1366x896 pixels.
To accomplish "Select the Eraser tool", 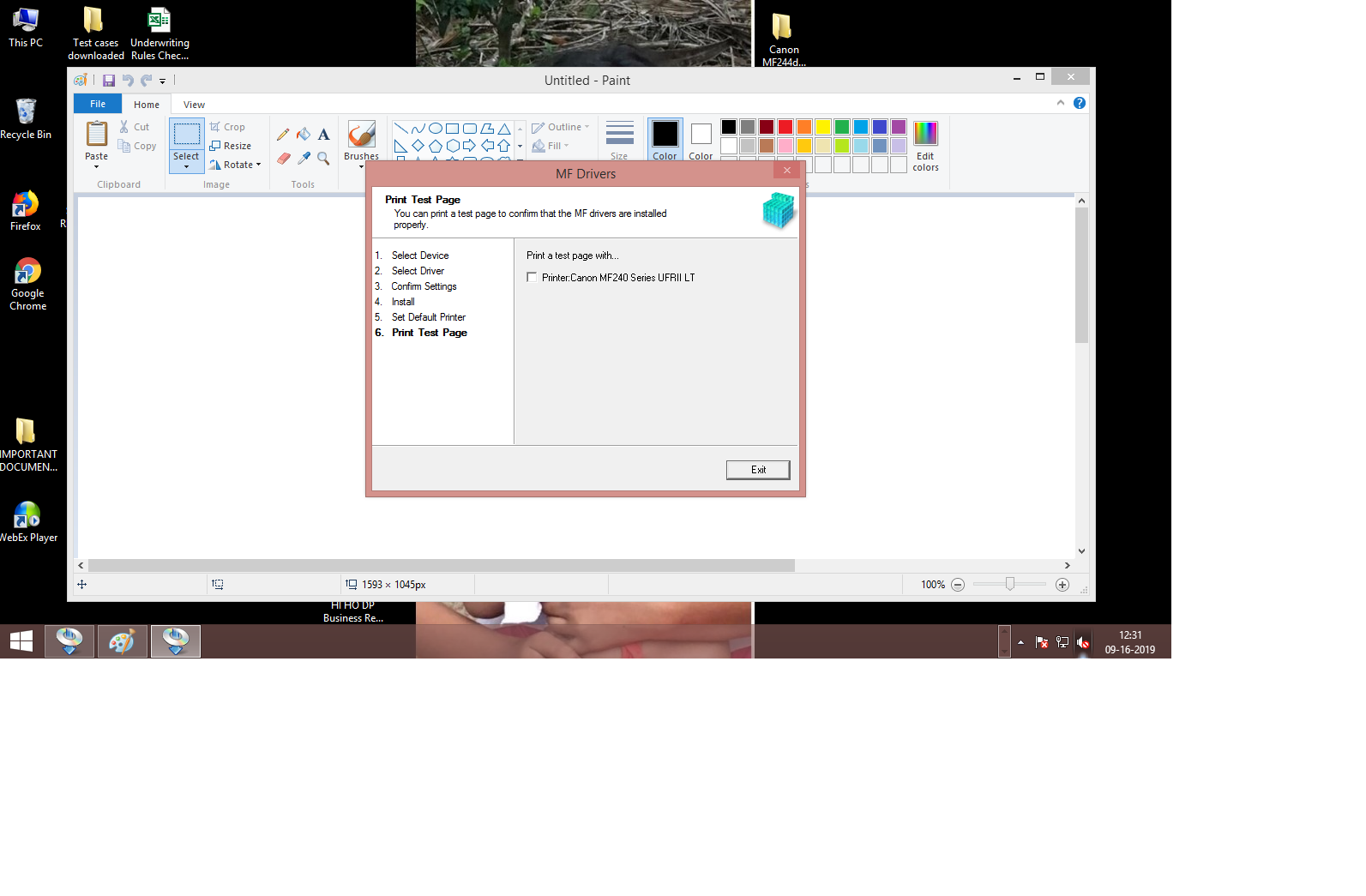I will point(283,158).
